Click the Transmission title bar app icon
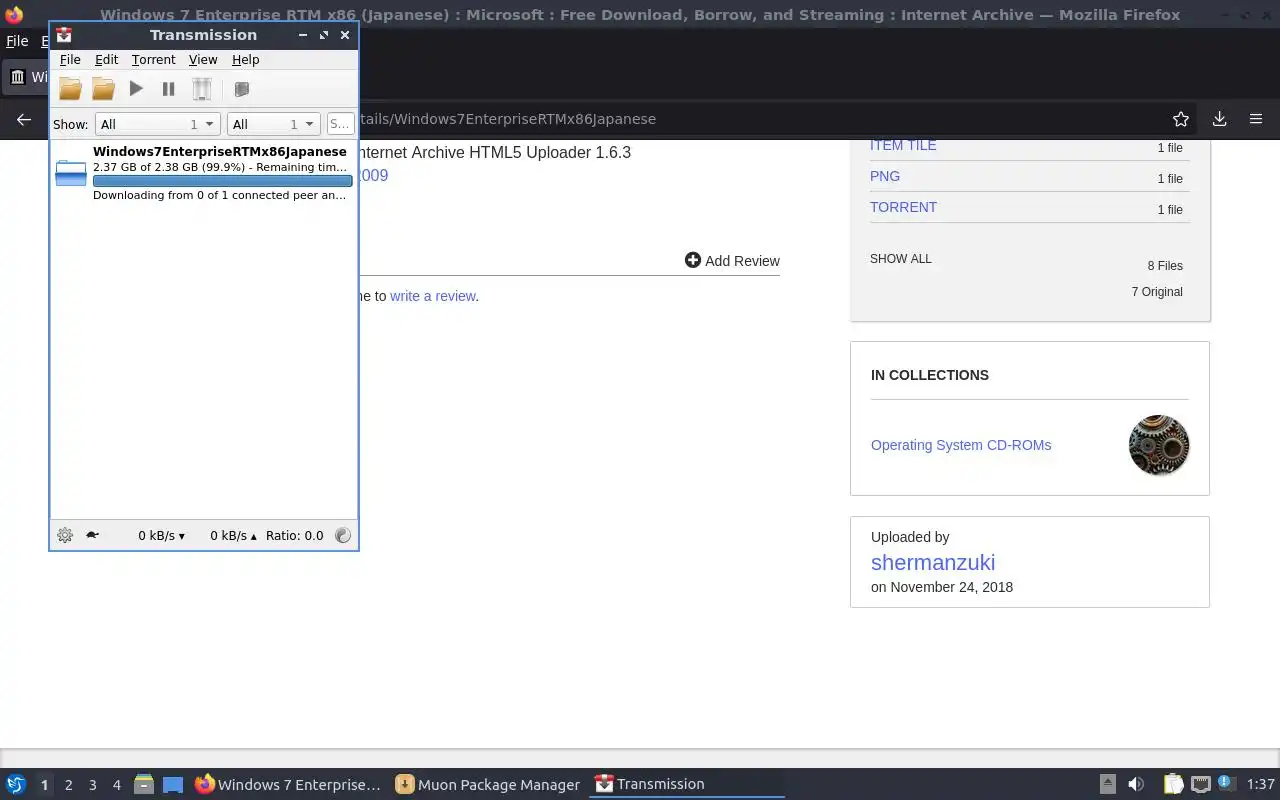The height and width of the screenshot is (800, 1280). coord(64,35)
